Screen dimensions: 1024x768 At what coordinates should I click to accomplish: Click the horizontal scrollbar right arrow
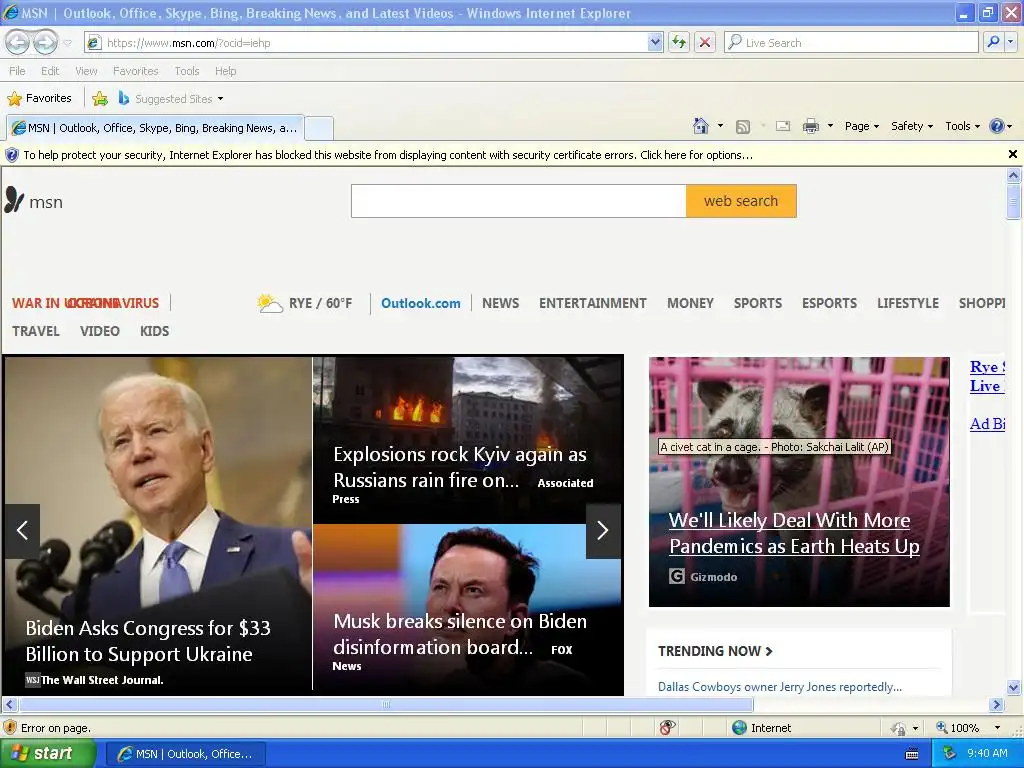pos(996,705)
